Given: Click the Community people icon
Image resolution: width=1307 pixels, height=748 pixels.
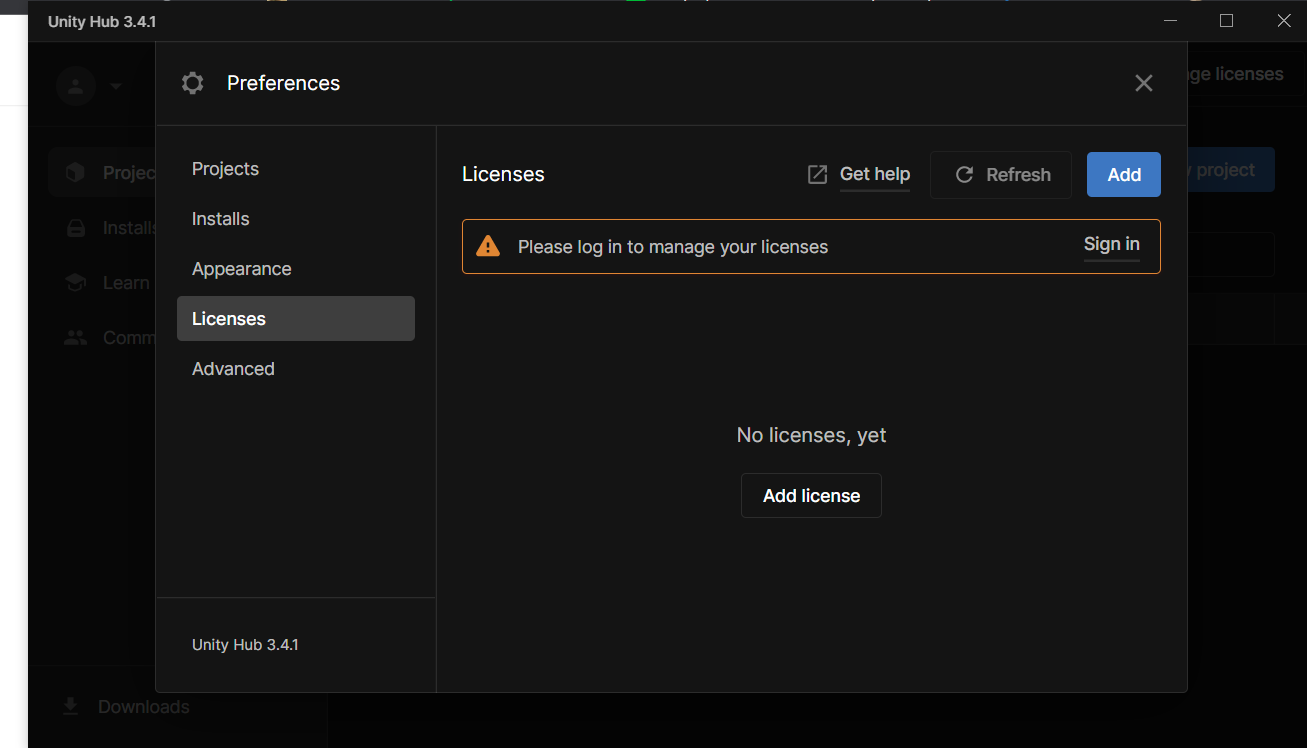Looking at the screenshot, I should (75, 338).
